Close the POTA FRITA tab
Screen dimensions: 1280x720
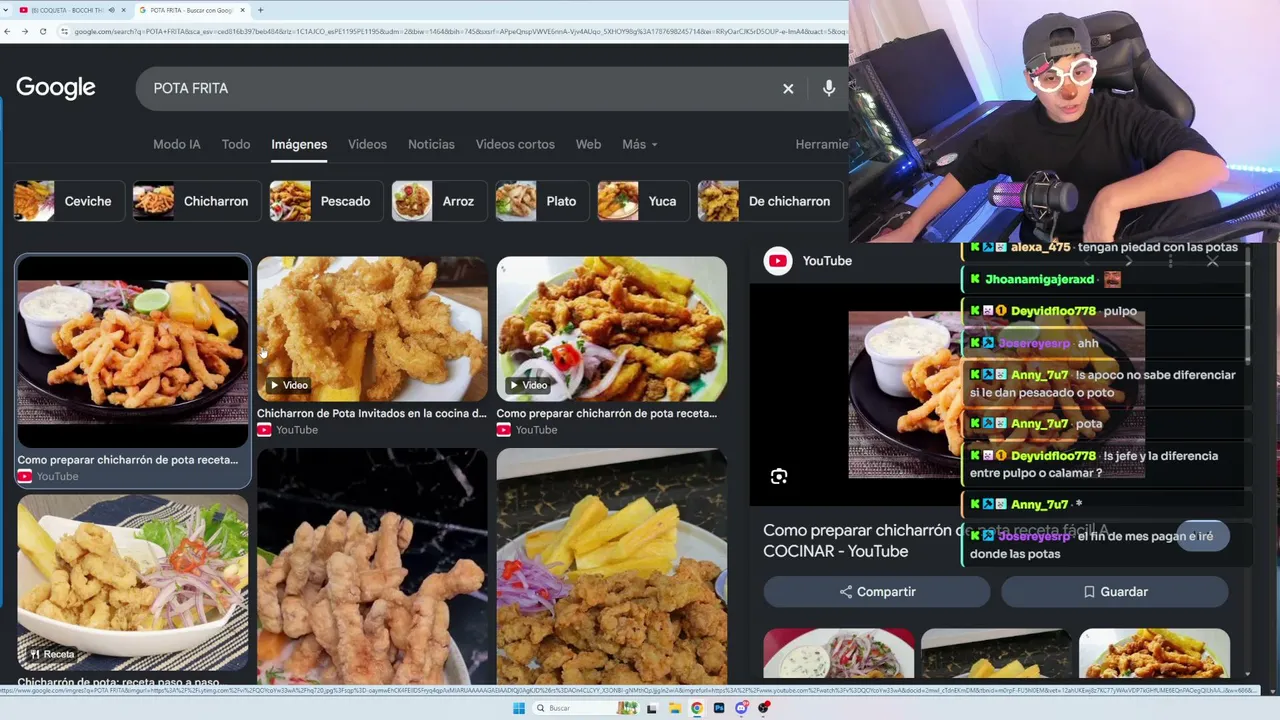click(x=242, y=10)
